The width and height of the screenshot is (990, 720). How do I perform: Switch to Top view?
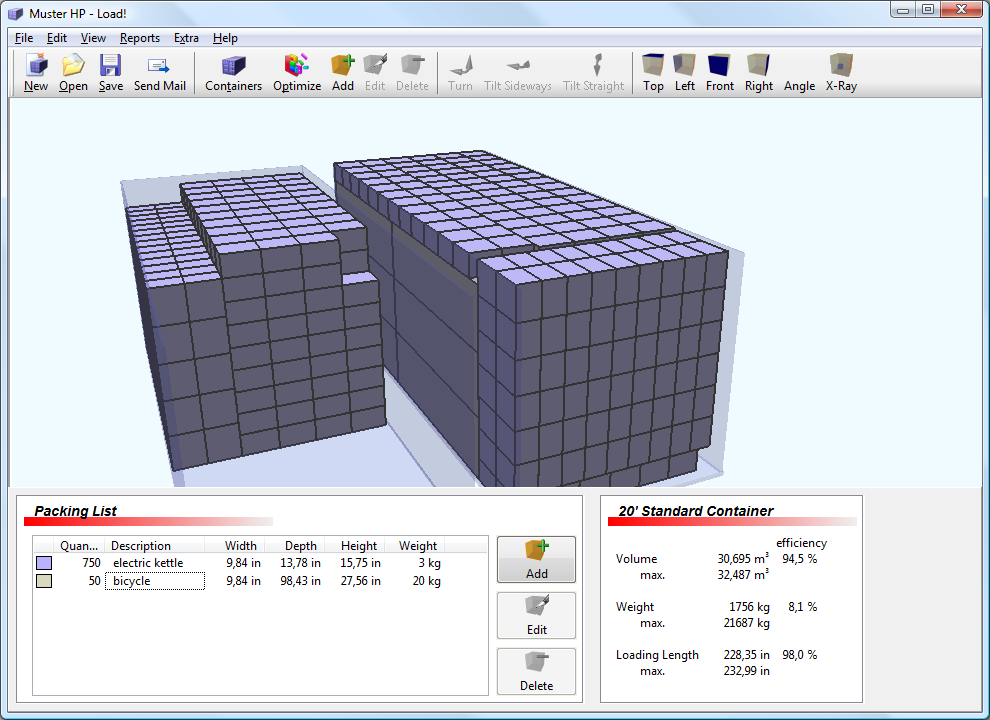coord(653,73)
